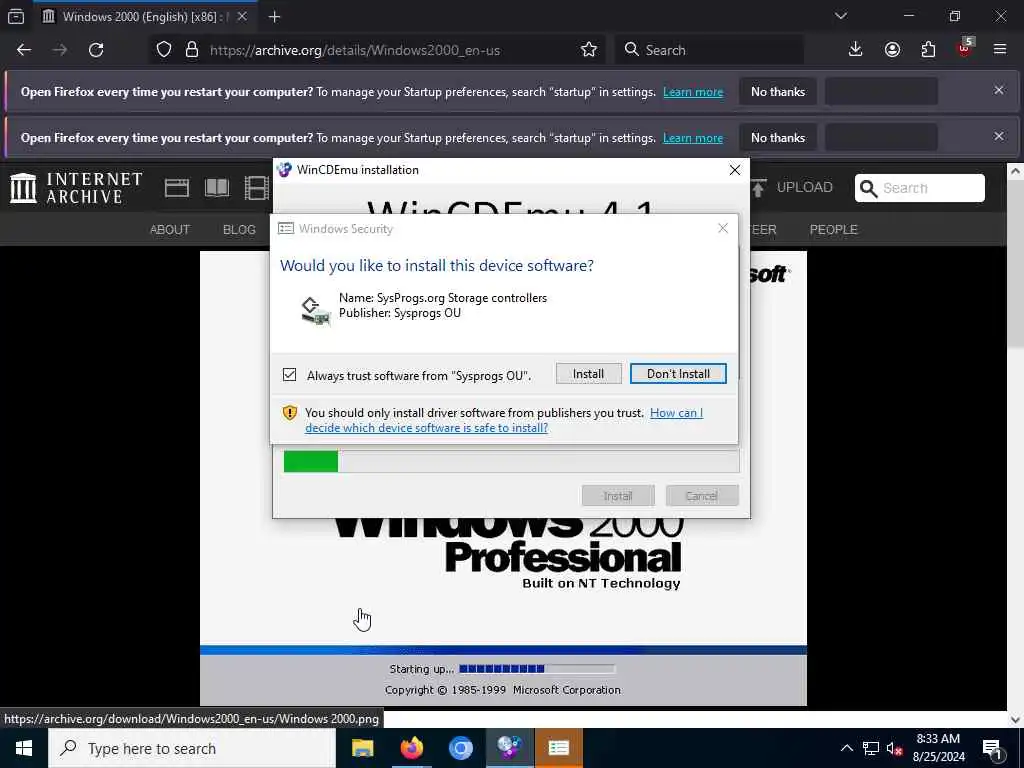Open the notification center icon
1024x768 pixels.
coord(993,748)
